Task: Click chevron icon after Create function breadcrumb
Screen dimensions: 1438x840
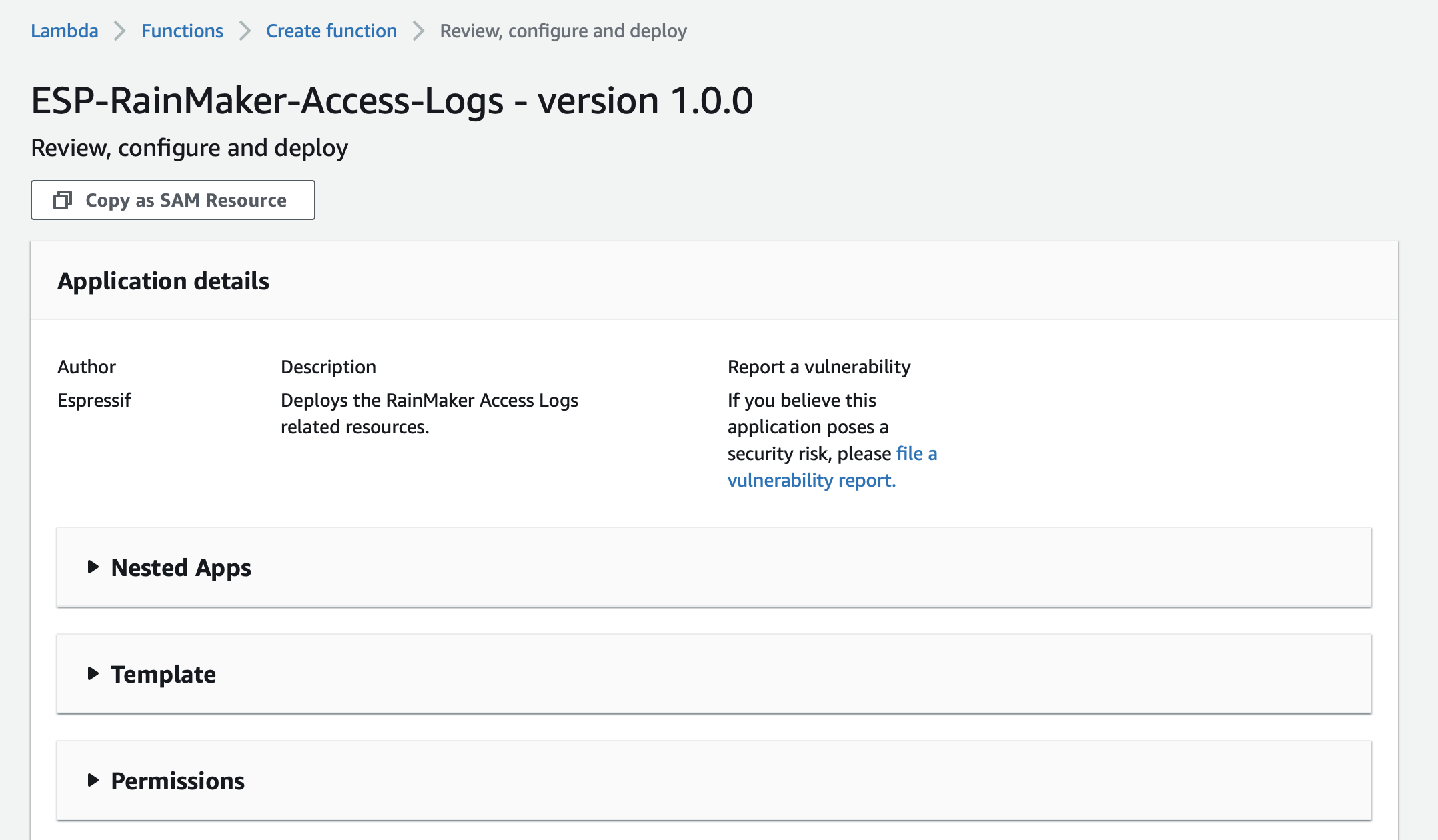Action: coord(419,31)
